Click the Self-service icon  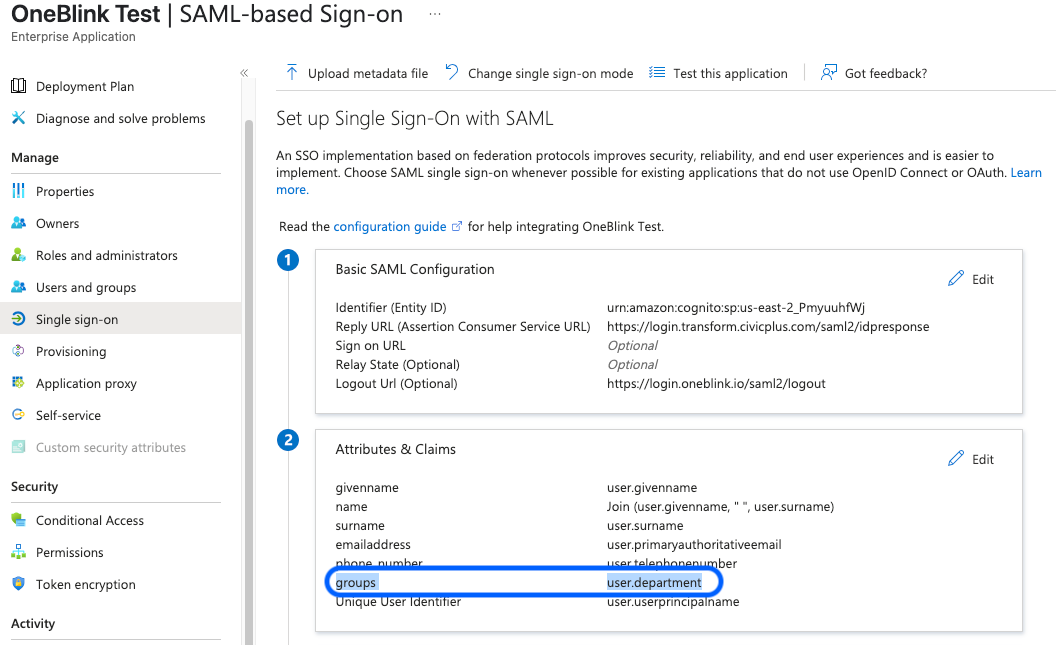click(19, 415)
